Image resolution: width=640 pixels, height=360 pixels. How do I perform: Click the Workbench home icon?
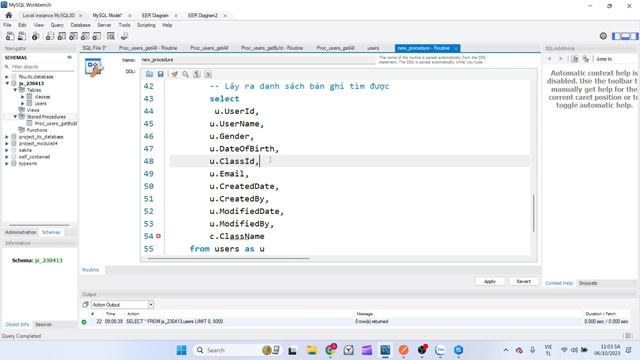pos(9,15)
